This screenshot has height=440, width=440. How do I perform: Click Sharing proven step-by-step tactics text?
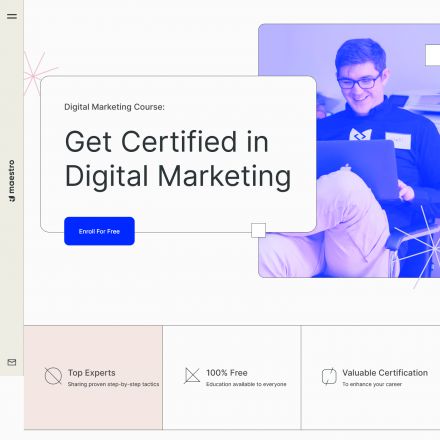pyautogui.click(x=113, y=384)
